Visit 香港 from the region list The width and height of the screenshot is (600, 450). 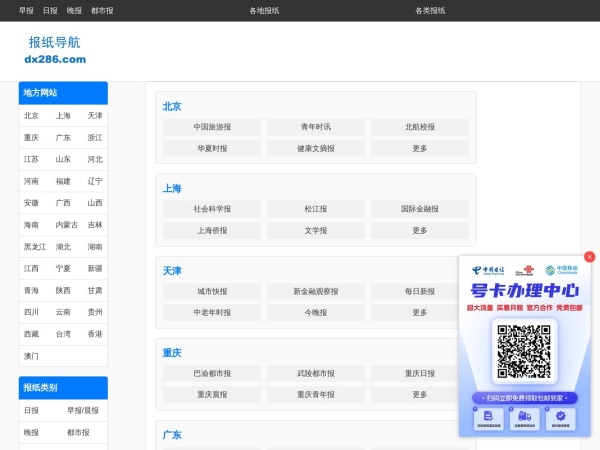95,334
